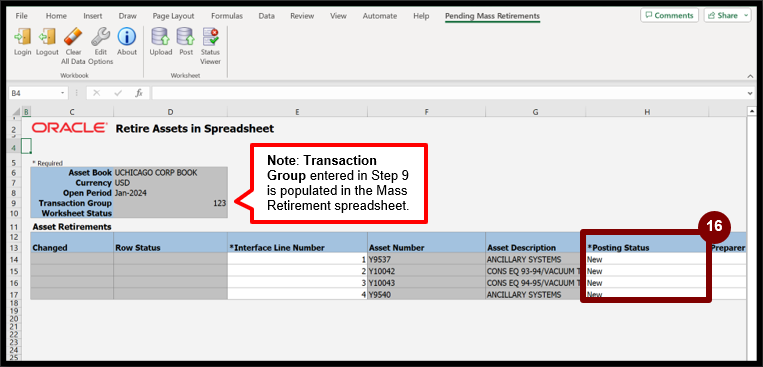Viewport: 763px width, 367px height.
Task: Click the About info icon
Action: (x=127, y=37)
